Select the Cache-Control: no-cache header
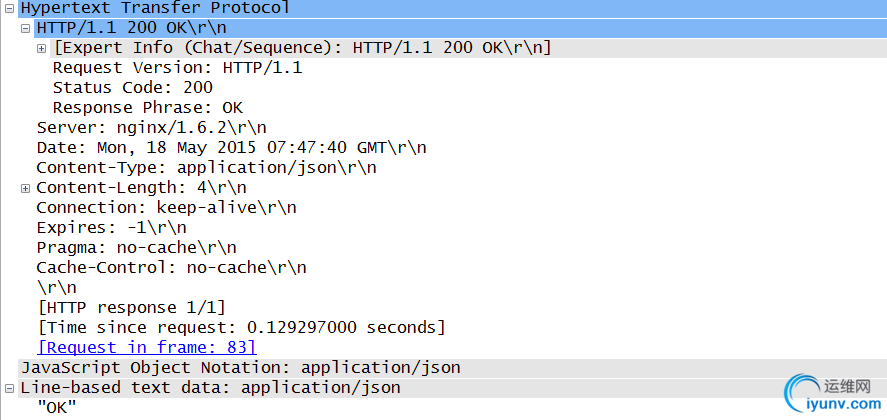 [x=171, y=268]
